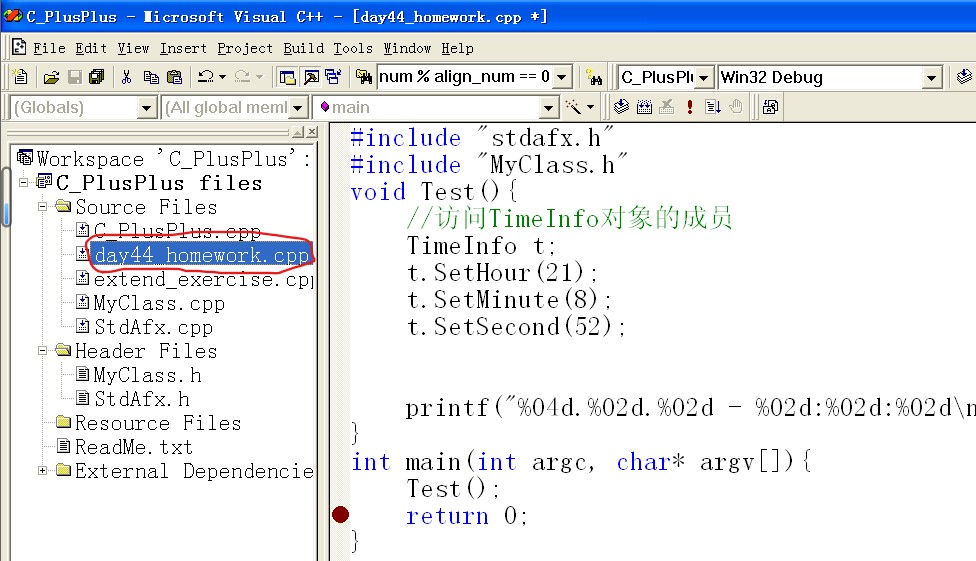Open file folder toolbar icon

[51, 77]
